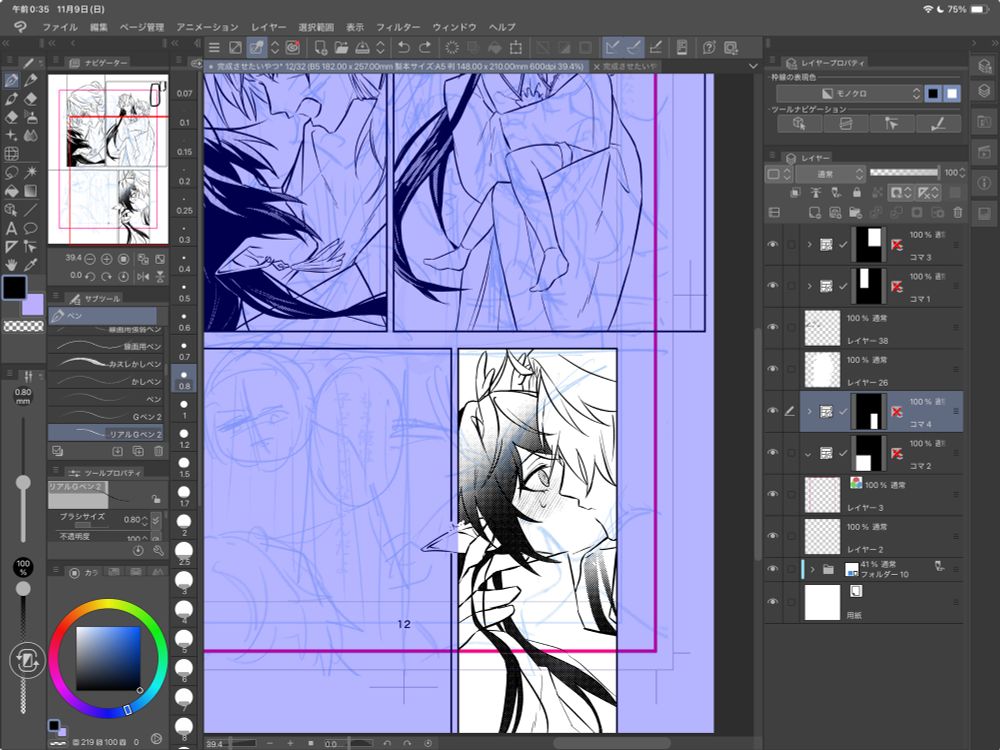
Task: Open the 通常 blending mode dropdown
Action: point(830,173)
